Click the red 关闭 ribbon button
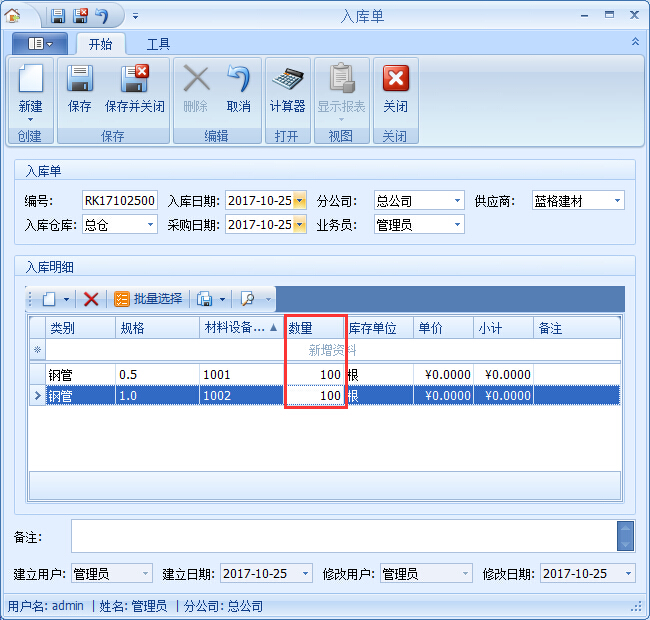This screenshot has height=620, width=650. [x=395, y=89]
